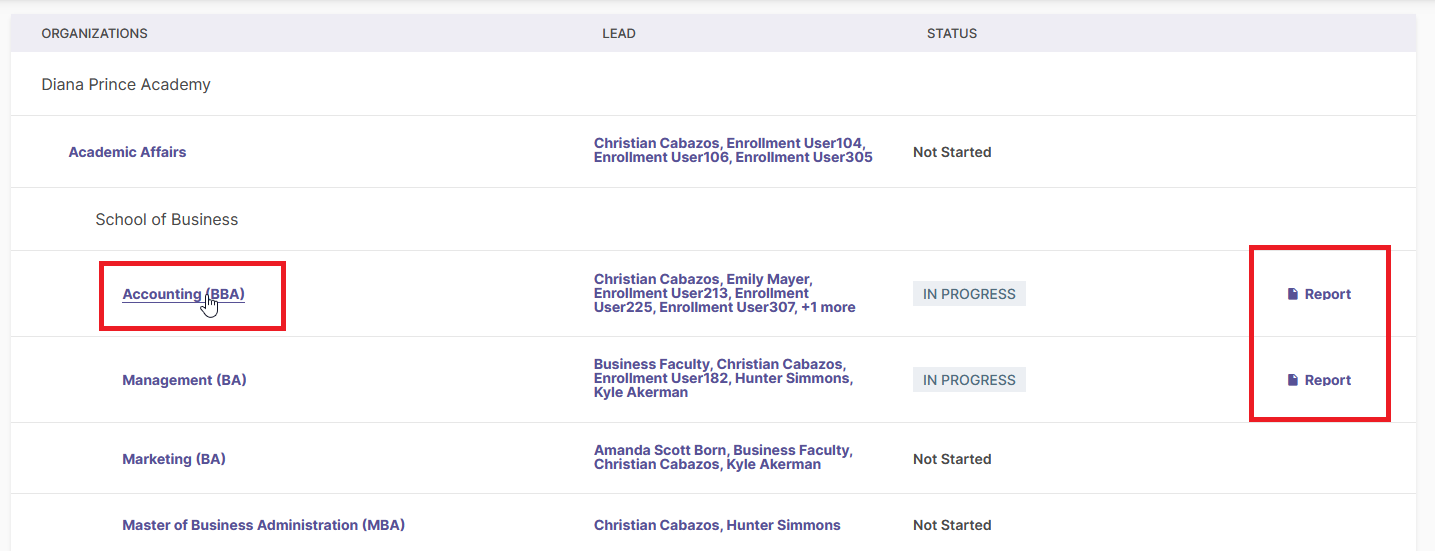This screenshot has height=551, width=1435.
Task: Open the Report link for Management (BA)
Action: 1319,380
